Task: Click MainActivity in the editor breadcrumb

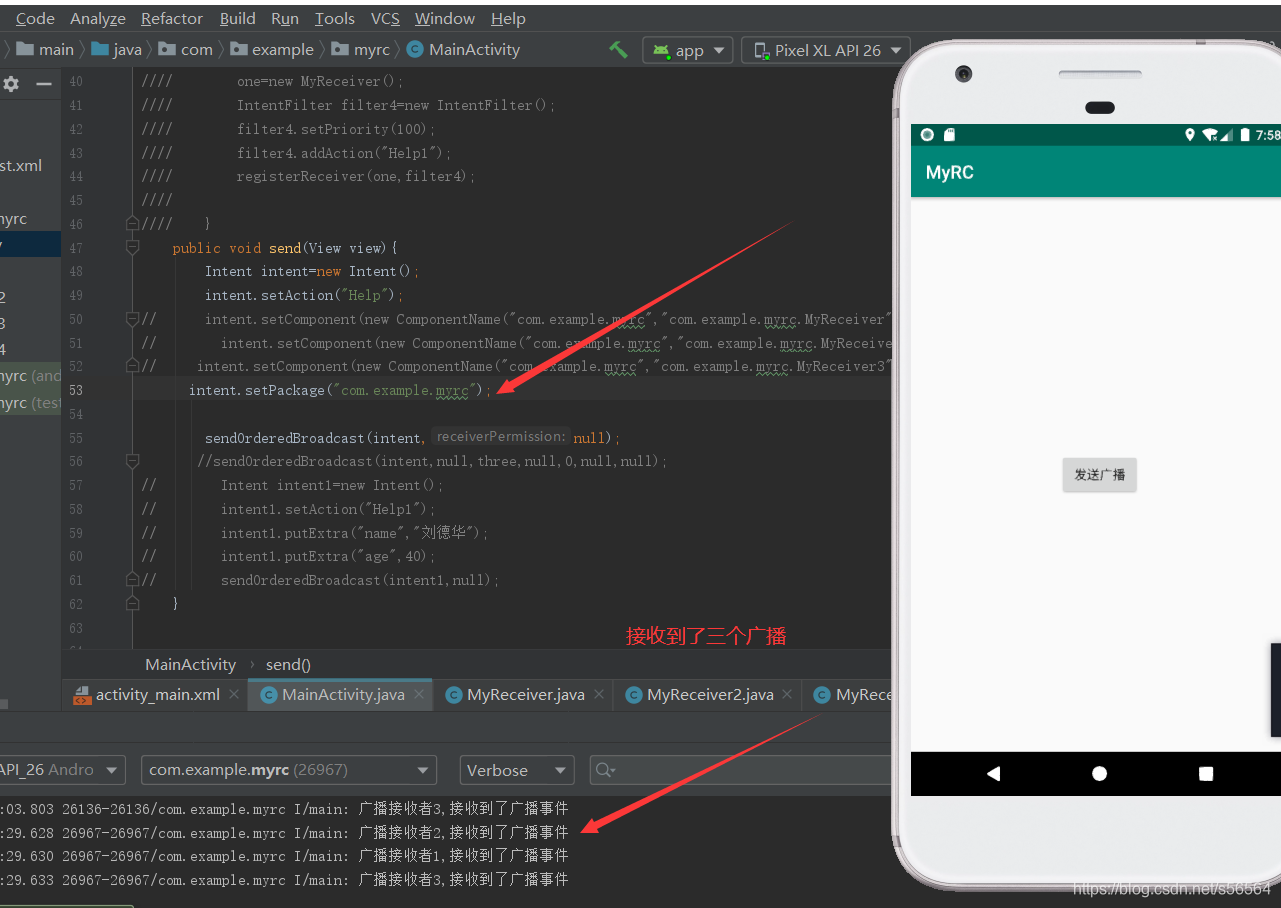Action: point(190,664)
